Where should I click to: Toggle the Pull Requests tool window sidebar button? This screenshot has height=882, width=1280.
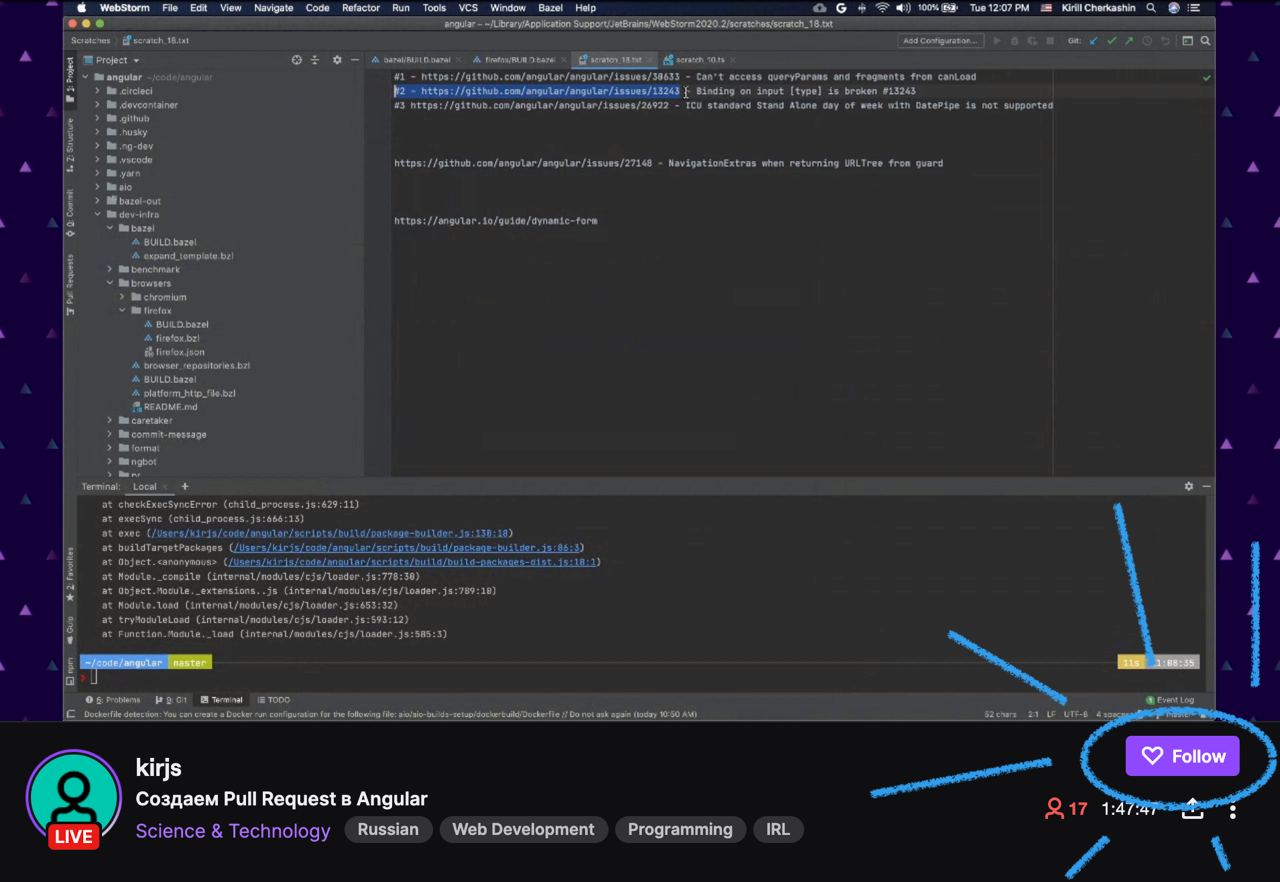(x=70, y=285)
